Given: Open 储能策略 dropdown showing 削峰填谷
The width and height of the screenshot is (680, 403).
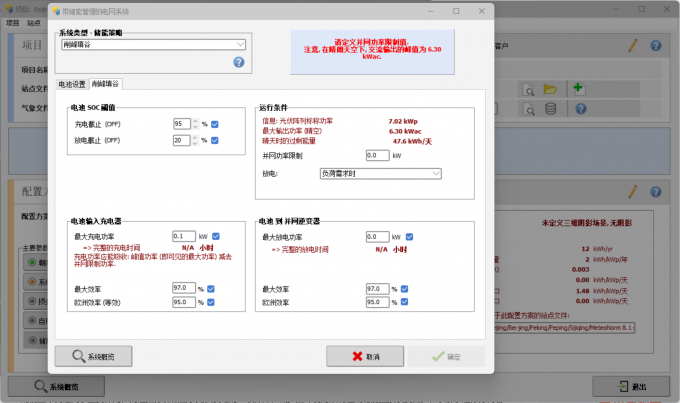Looking at the screenshot, I should tap(154, 44).
